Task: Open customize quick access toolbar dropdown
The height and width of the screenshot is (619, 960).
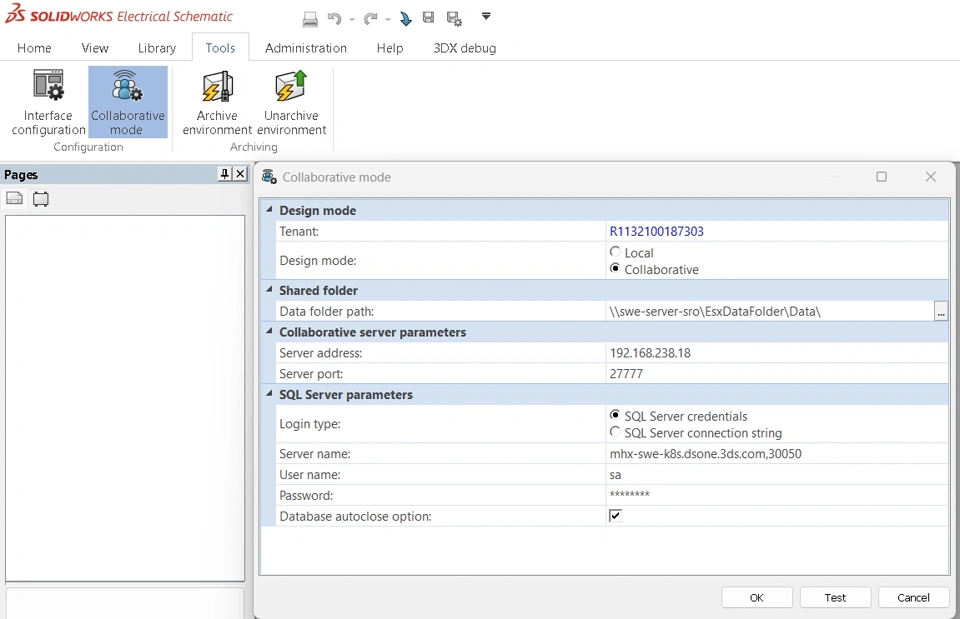Action: tap(486, 17)
